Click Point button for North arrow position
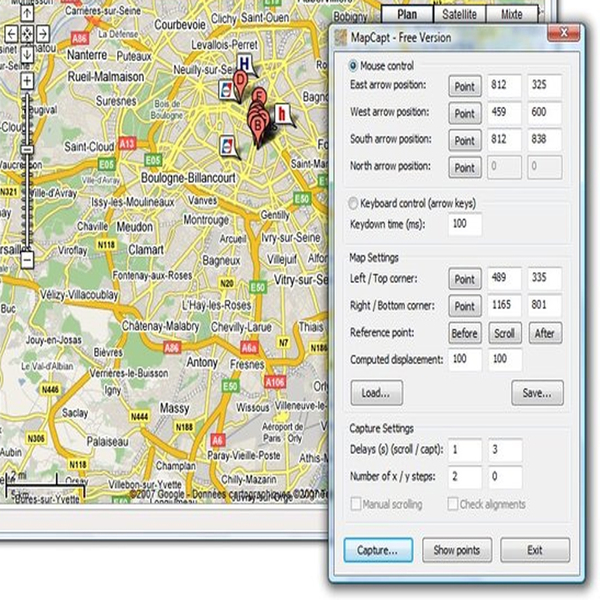 [x=465, y=168]
